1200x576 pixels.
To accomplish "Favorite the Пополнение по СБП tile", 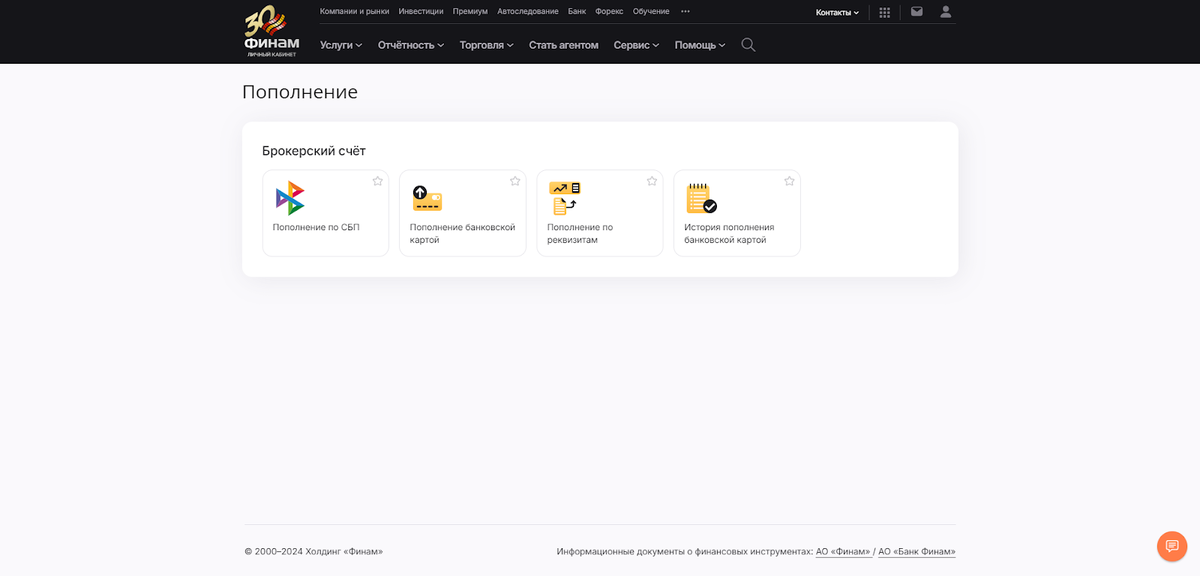I will pos(378,181).
